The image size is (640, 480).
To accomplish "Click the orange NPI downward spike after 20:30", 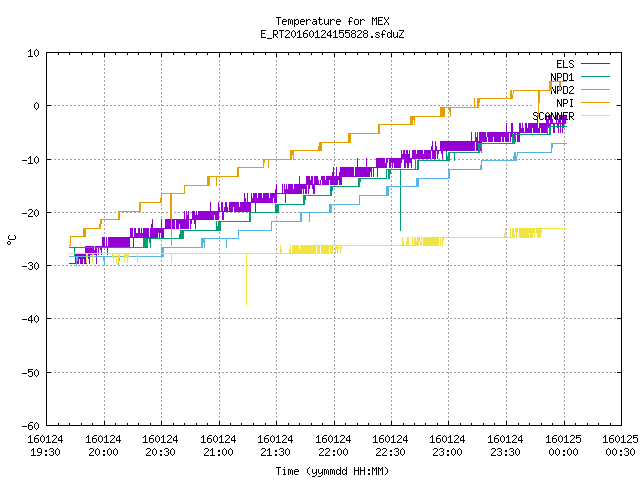I will click(x=171, y=220).
